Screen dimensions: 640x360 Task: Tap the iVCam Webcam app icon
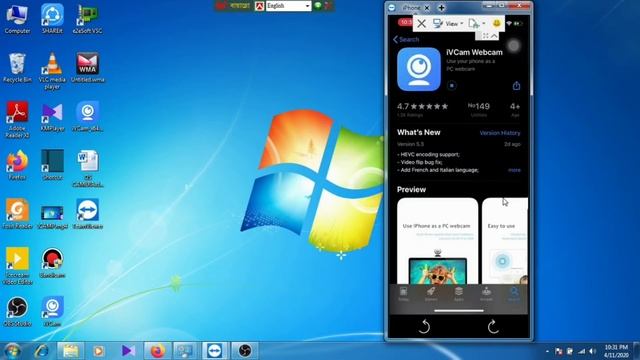(419, 69)
